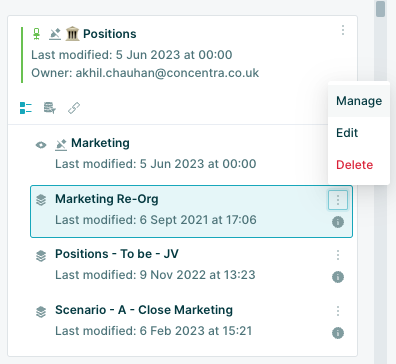Open three-dot menu for Scenario - A - Close Marketing
The width and height of the screenshot is (396, 364).
pyautogui.click(x=338, y=311)
